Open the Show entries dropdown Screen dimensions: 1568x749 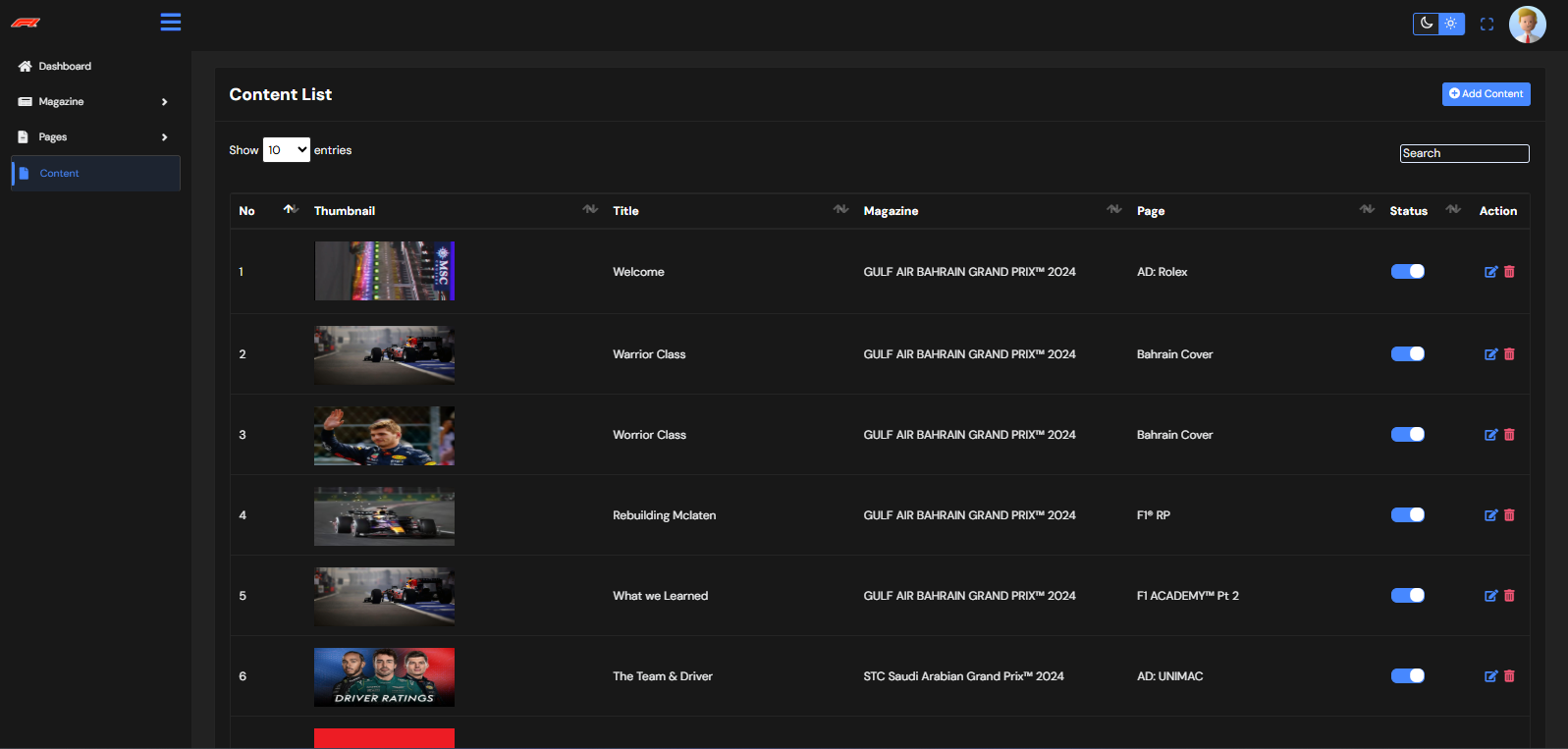287,150
